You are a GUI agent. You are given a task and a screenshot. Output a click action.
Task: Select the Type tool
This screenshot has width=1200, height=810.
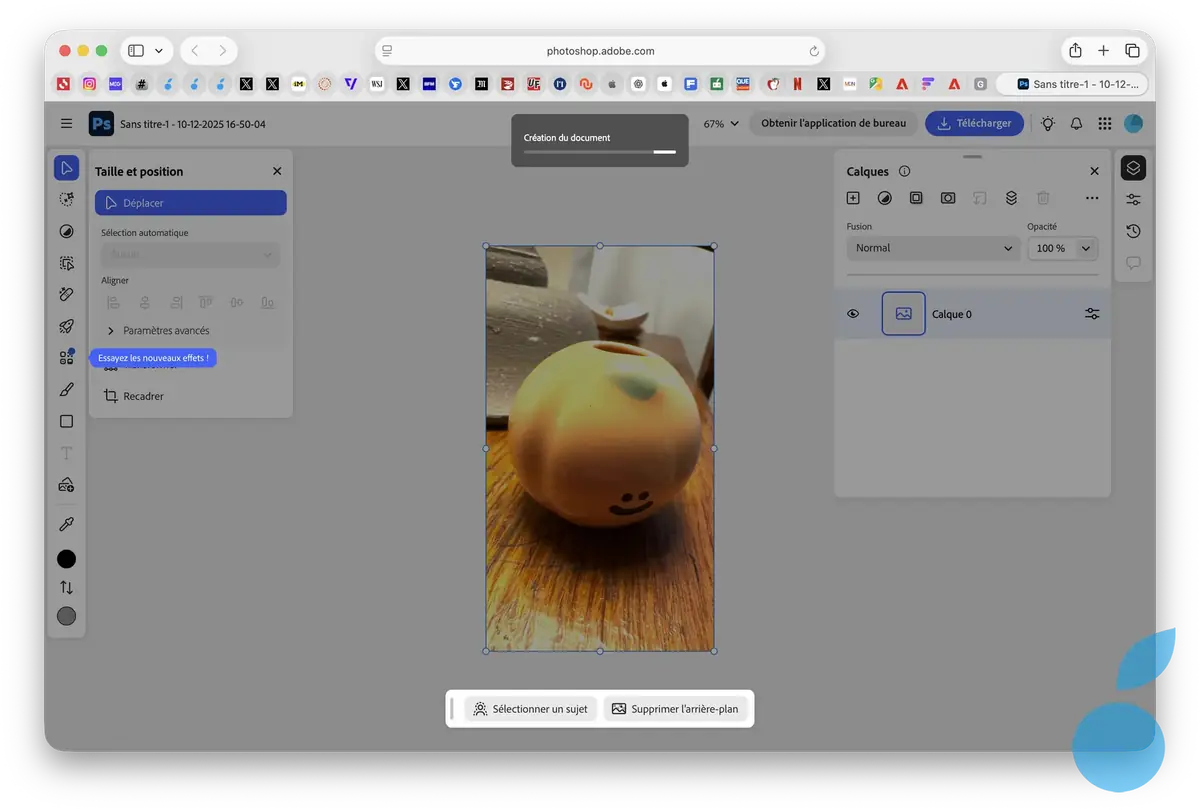click(x=66, y=453)
